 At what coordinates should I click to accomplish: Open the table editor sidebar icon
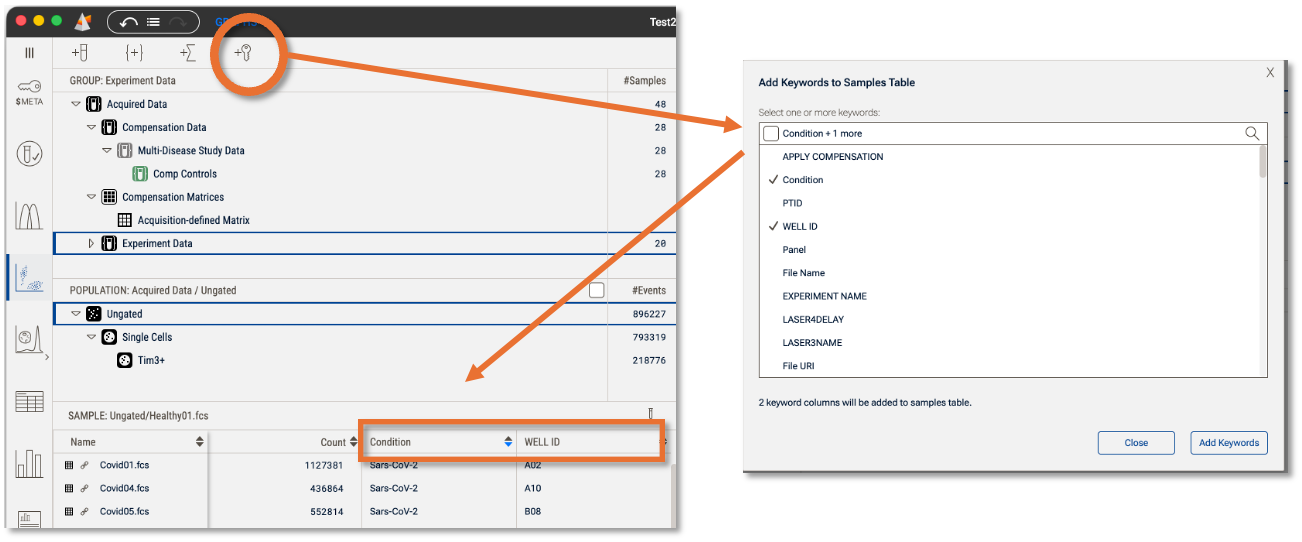click(29, 402)
